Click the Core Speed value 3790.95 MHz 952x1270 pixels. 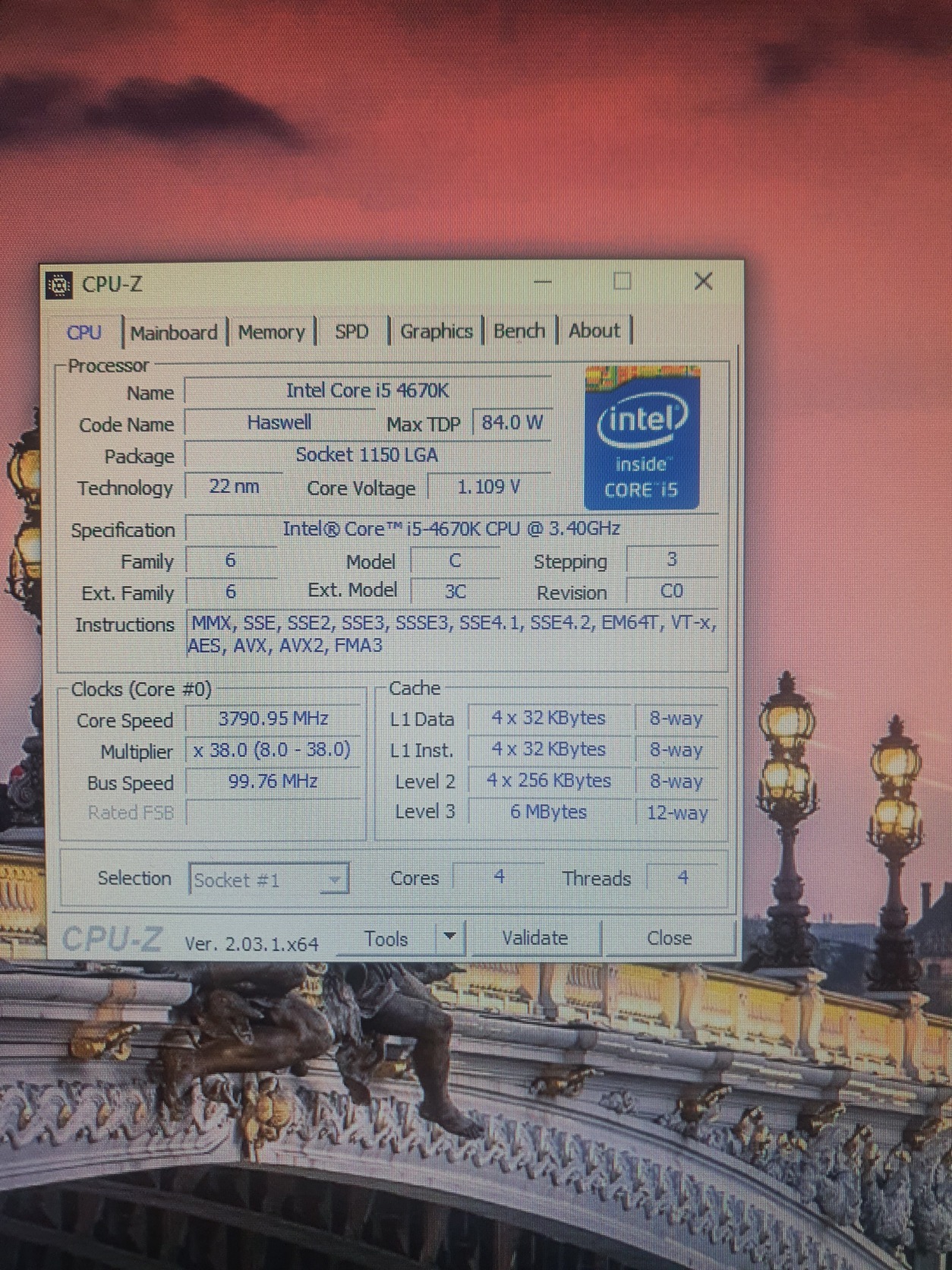[273, 719]
